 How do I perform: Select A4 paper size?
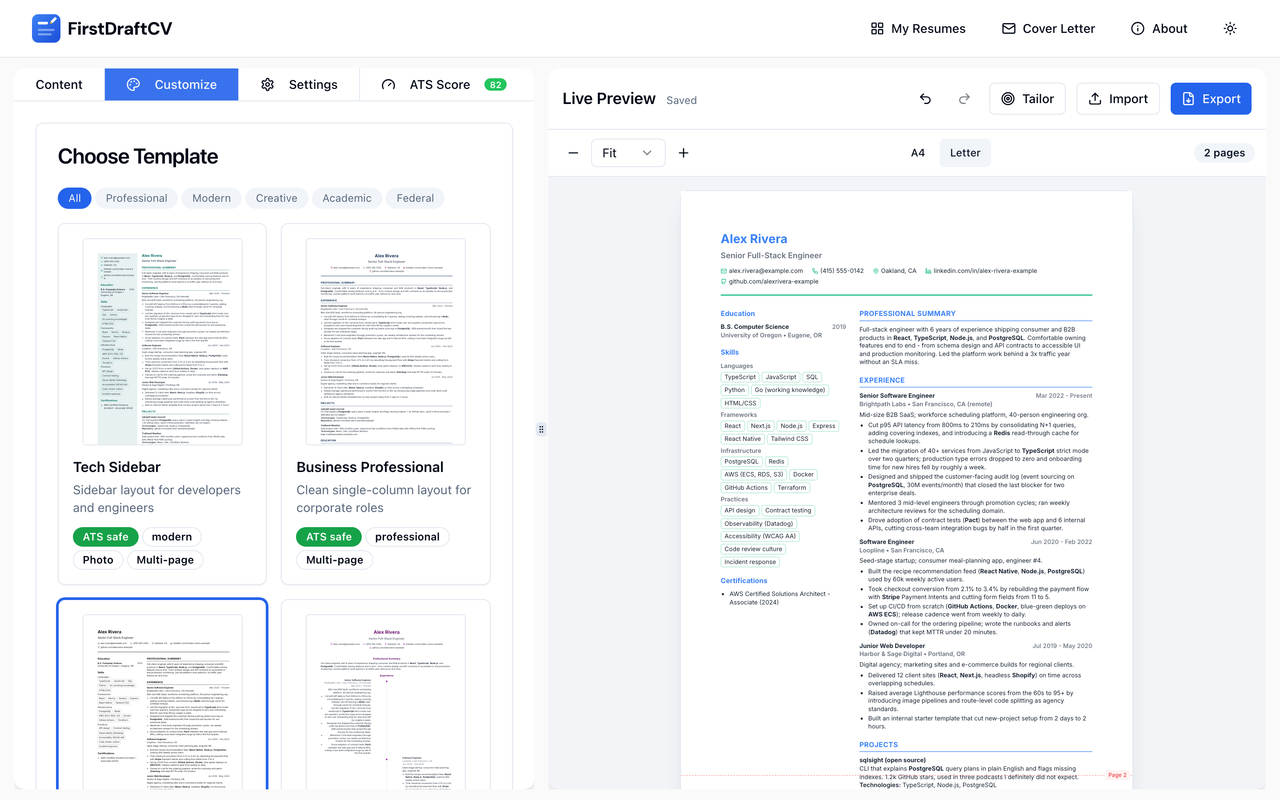tap(918, 153)
